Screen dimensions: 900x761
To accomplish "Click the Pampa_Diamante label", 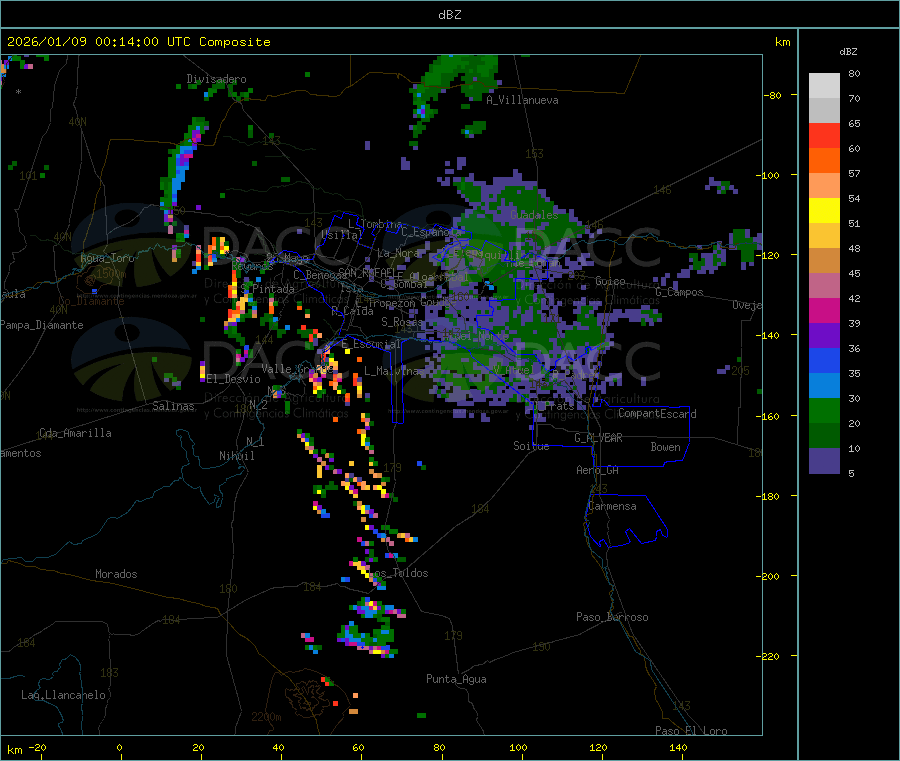I will [41, 325].
